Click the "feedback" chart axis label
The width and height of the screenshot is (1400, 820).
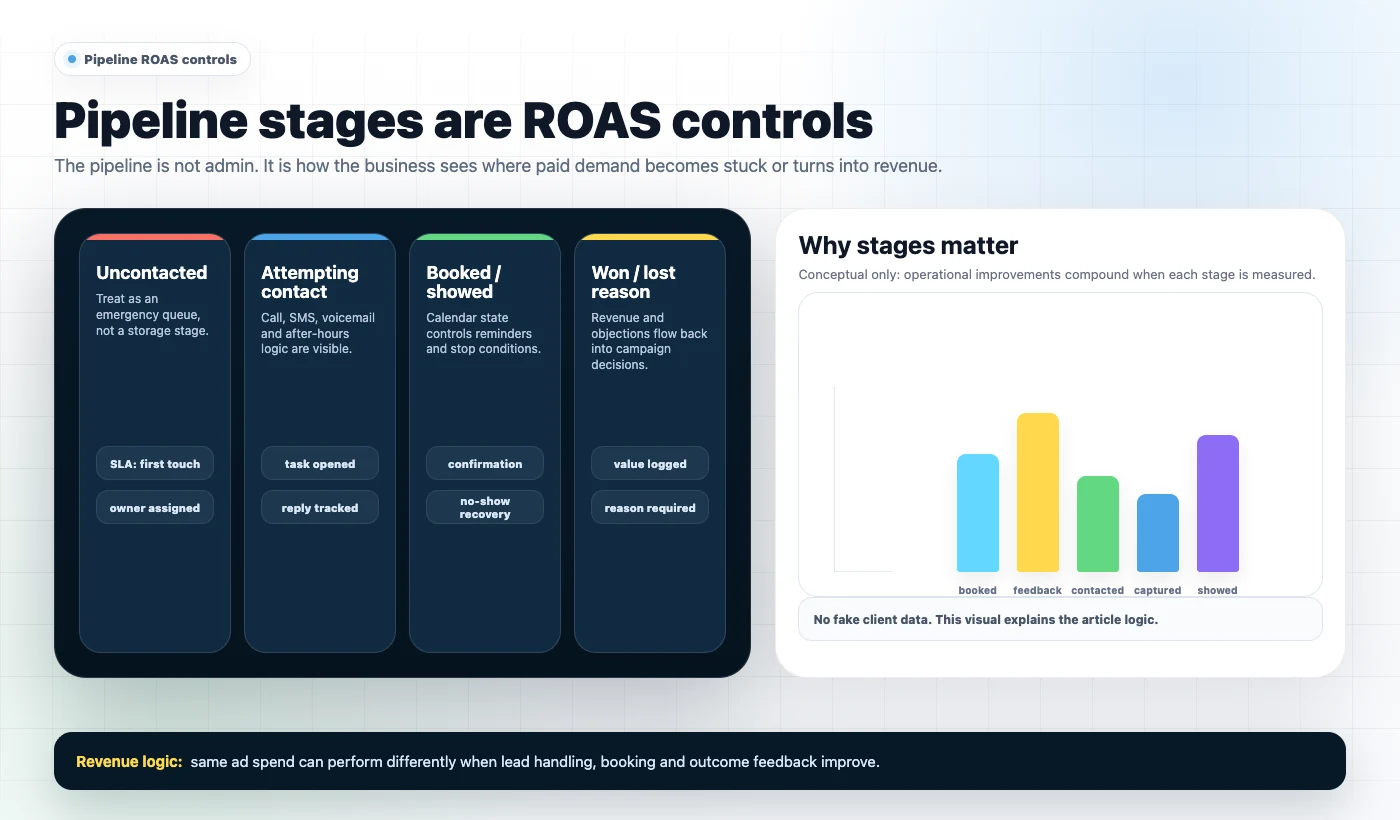1038,590
